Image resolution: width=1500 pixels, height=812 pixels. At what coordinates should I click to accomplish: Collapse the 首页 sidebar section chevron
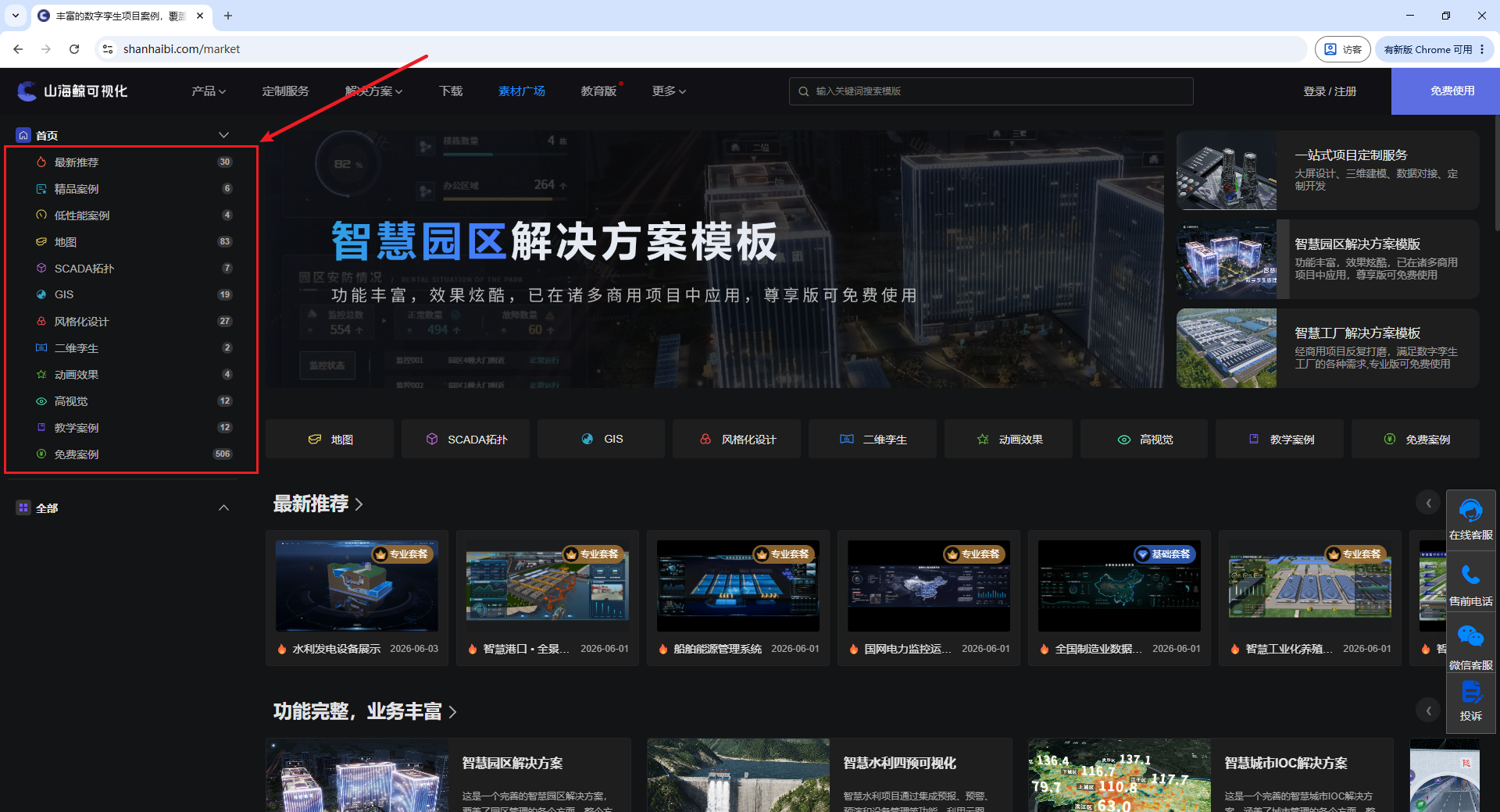tap(223, 135)
